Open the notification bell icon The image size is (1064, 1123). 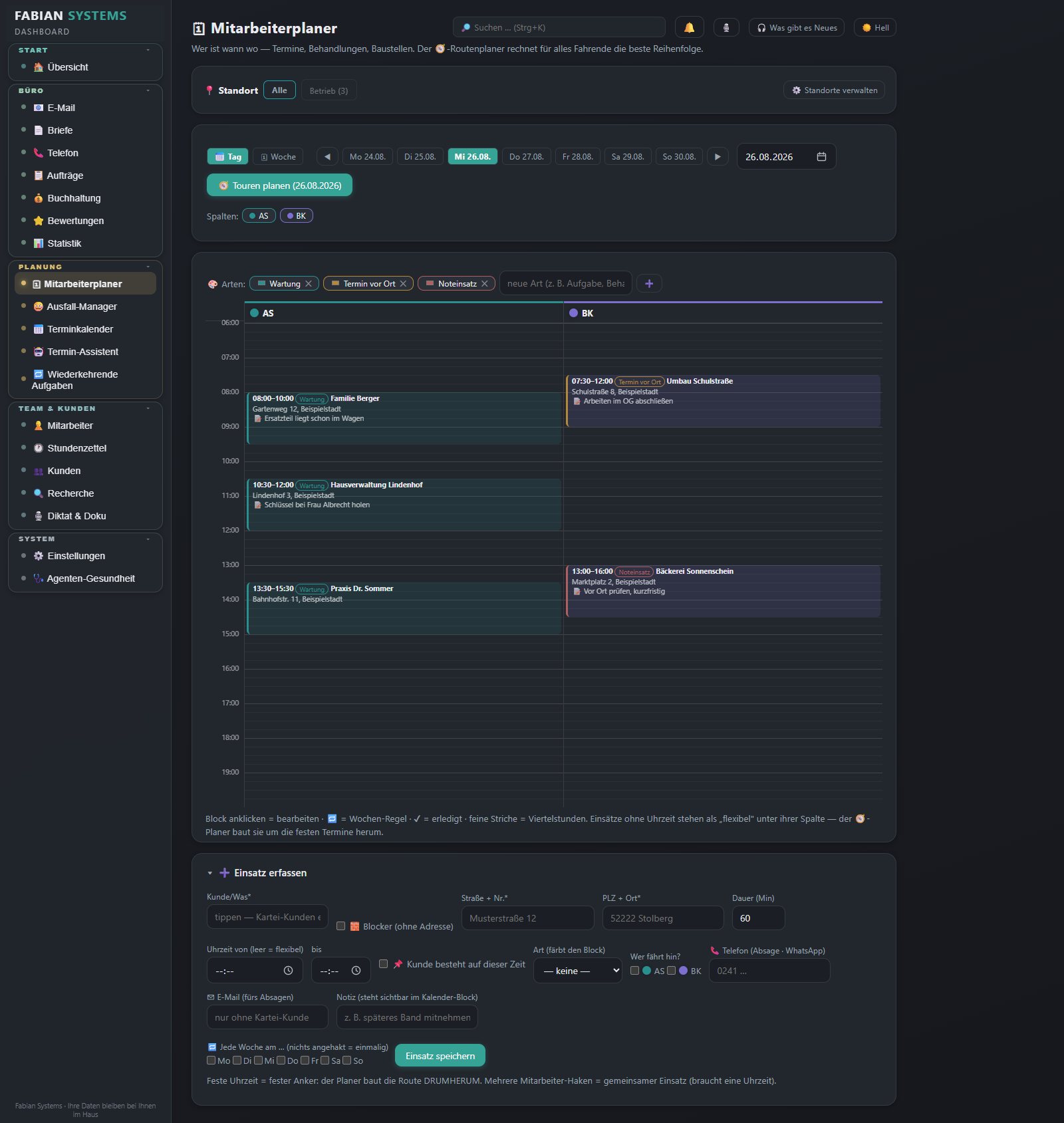coord(689,27)
